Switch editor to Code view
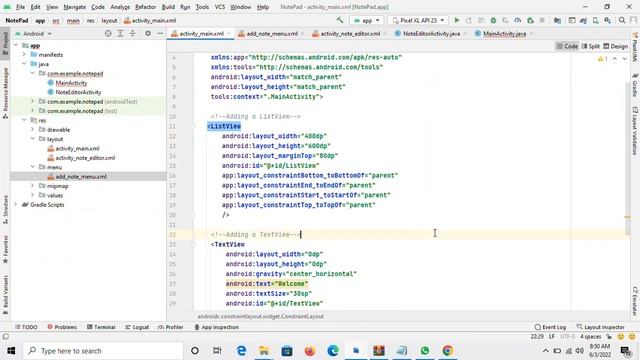 point(567,46)
